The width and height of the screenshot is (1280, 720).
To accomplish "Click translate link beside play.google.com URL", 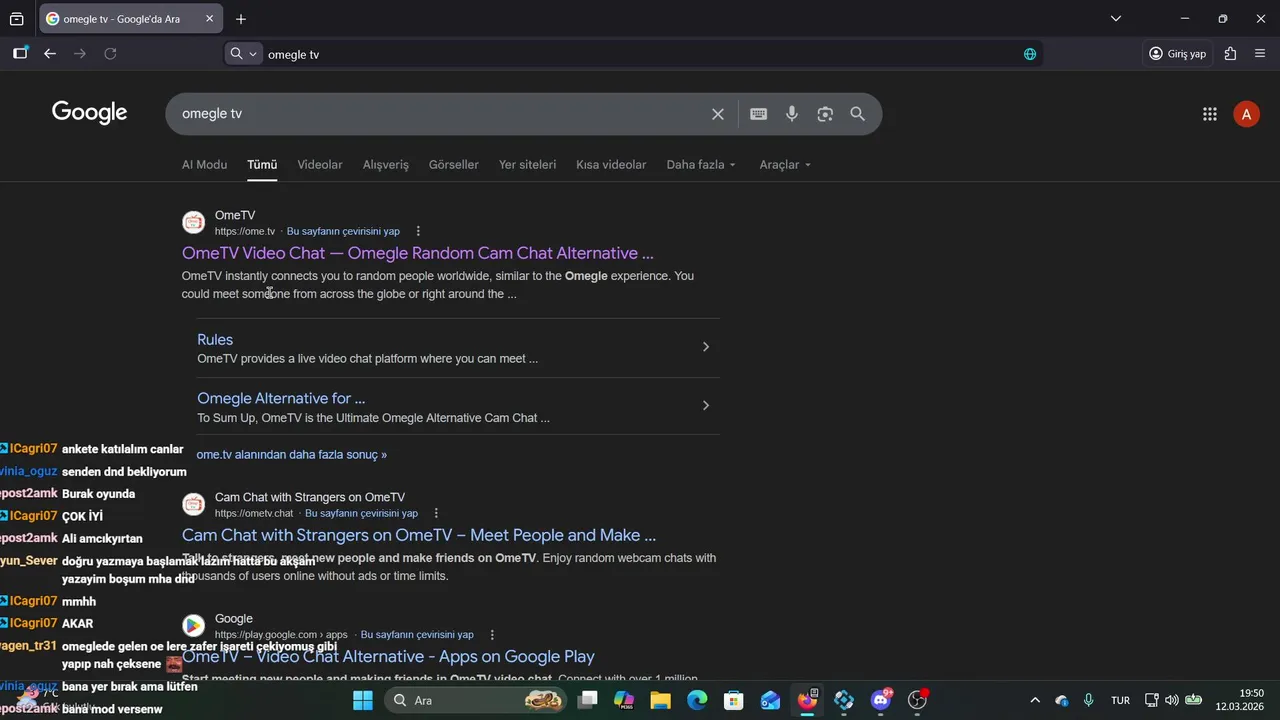I will pyautogui.click(x=417, y=635).
